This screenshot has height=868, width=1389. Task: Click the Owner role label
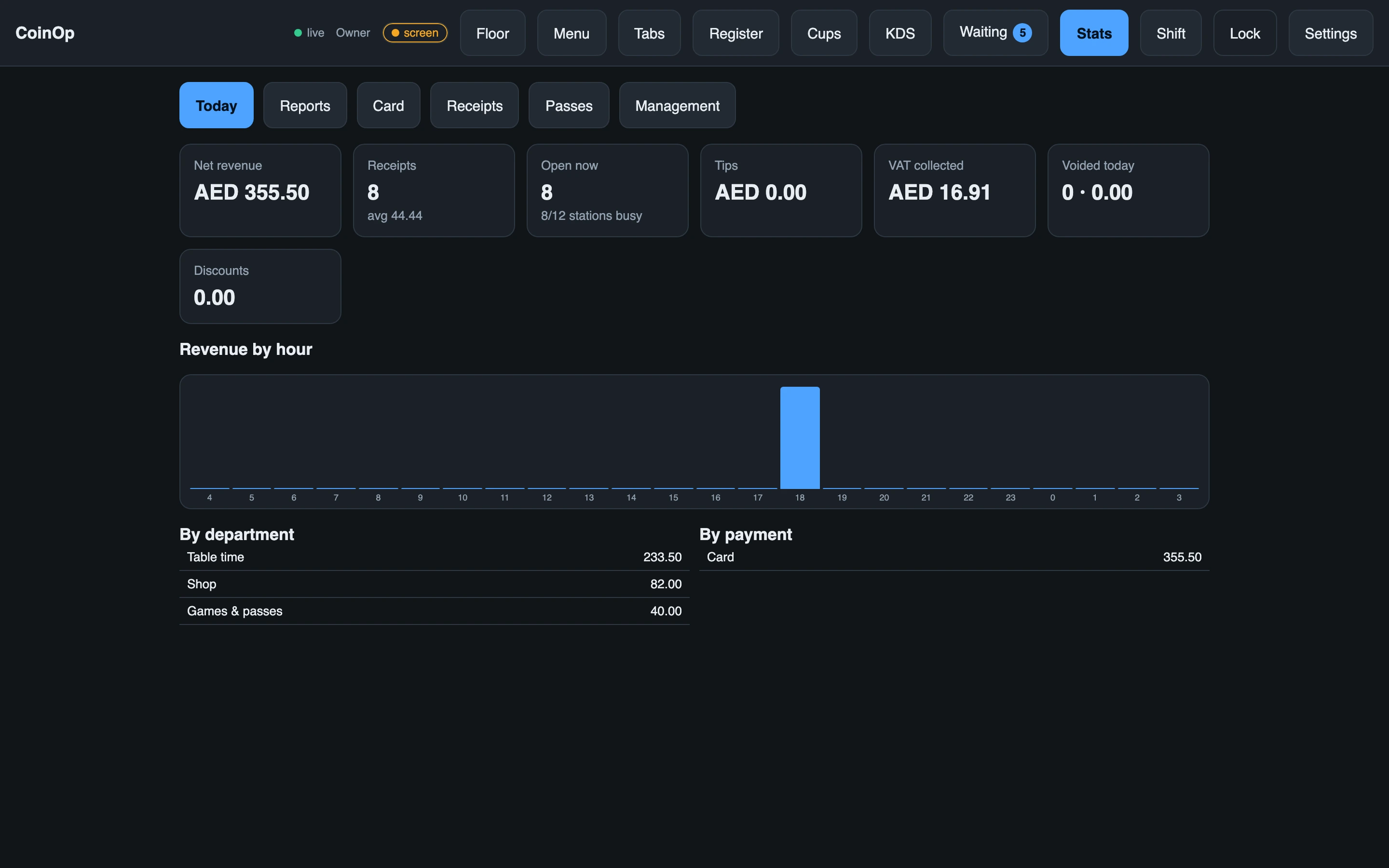(x=353, y=33)
